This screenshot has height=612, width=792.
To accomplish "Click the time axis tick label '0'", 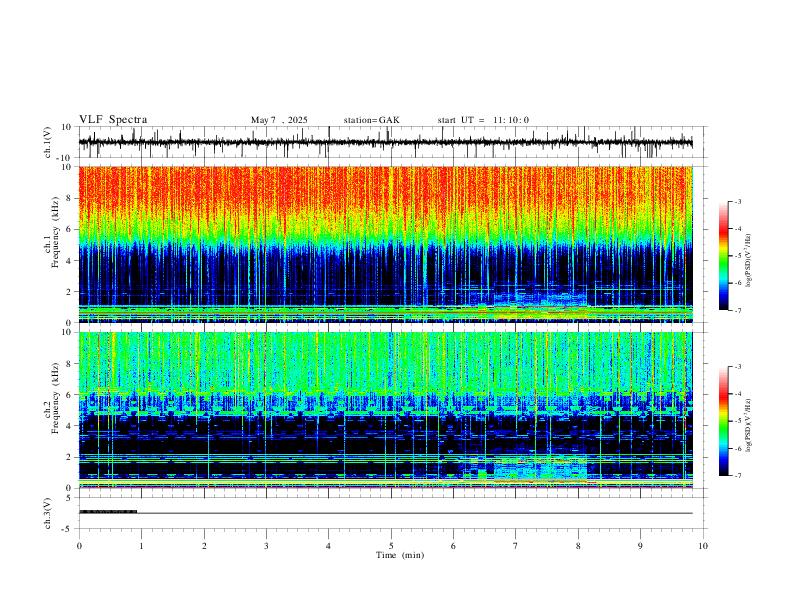I will click(x=79, y=546).
